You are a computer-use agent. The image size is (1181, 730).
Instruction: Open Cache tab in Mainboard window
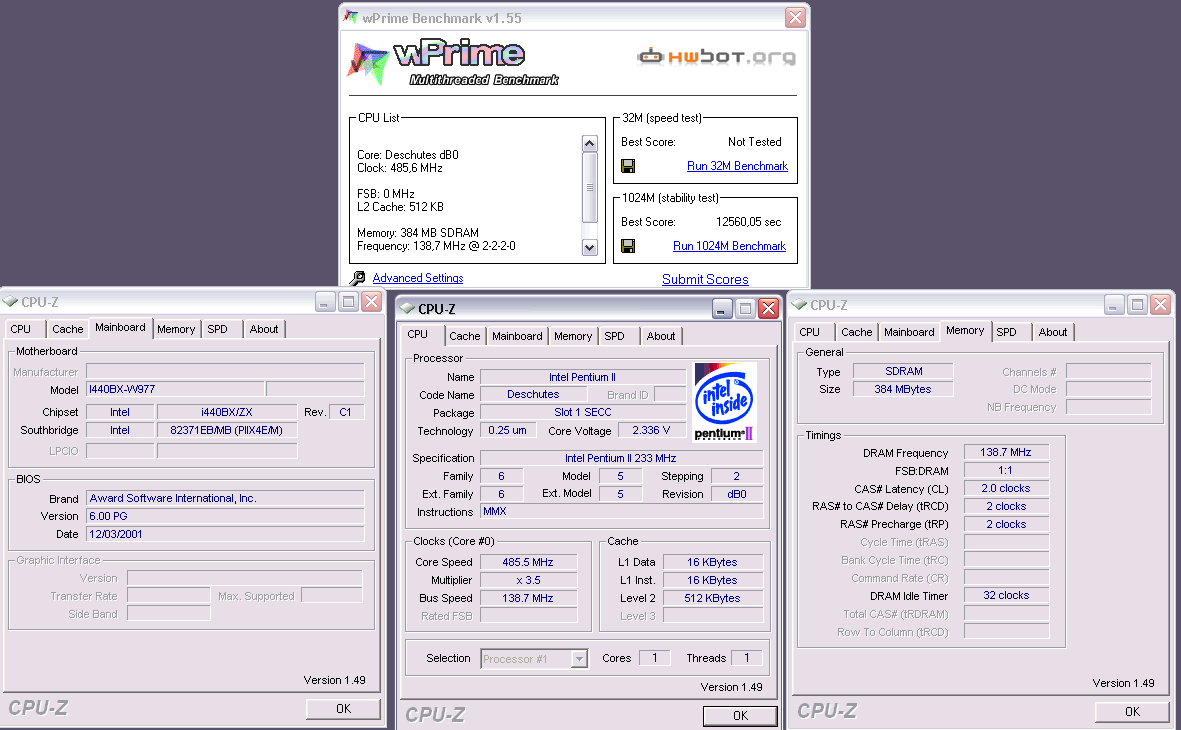68,329
